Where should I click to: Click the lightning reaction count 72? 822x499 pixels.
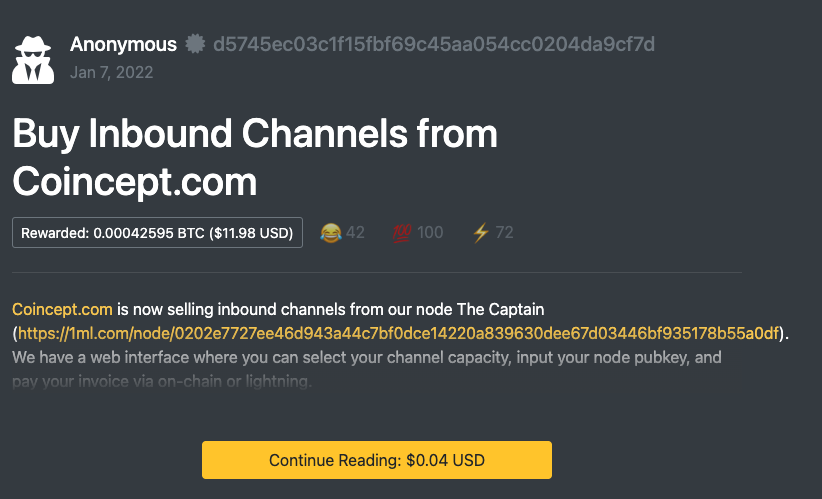(504, 233)
